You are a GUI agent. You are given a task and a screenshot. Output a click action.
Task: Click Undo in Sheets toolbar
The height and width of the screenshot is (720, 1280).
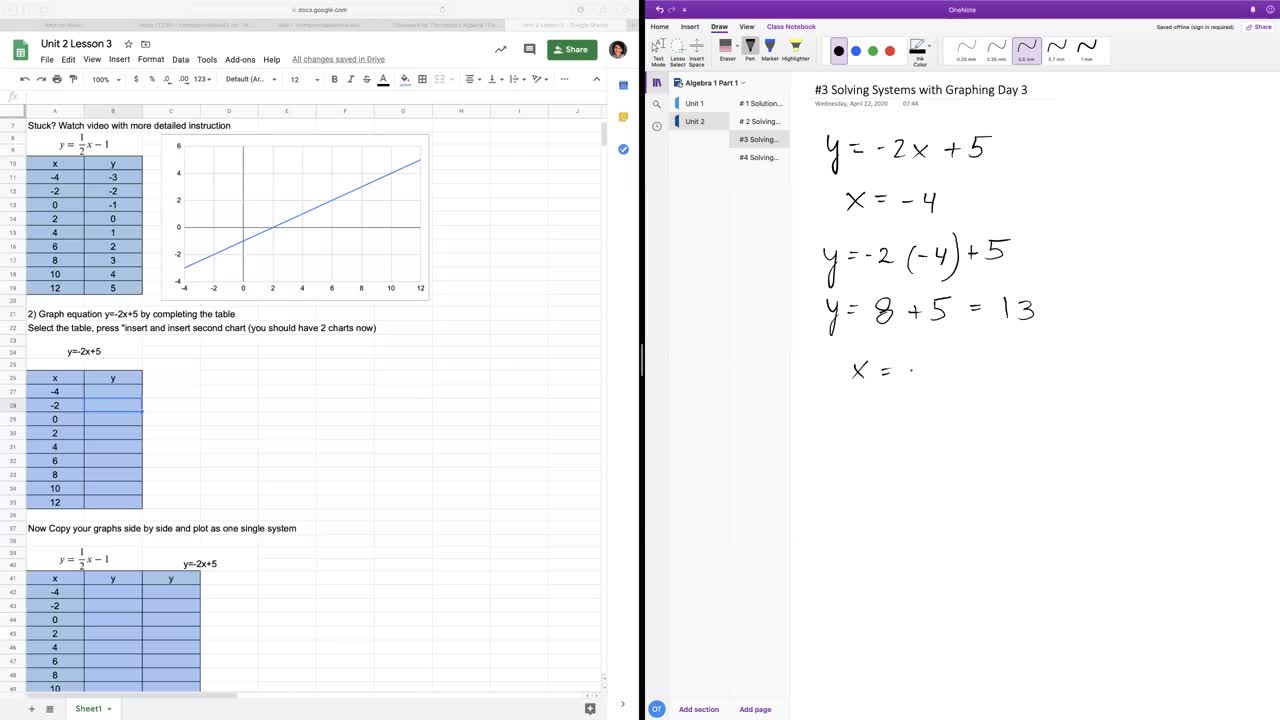click(x=25, y=79)
